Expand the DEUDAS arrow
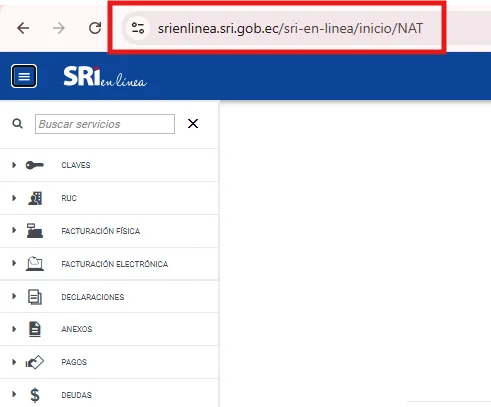This screenshot has height=407, width=491. (14, 394)
